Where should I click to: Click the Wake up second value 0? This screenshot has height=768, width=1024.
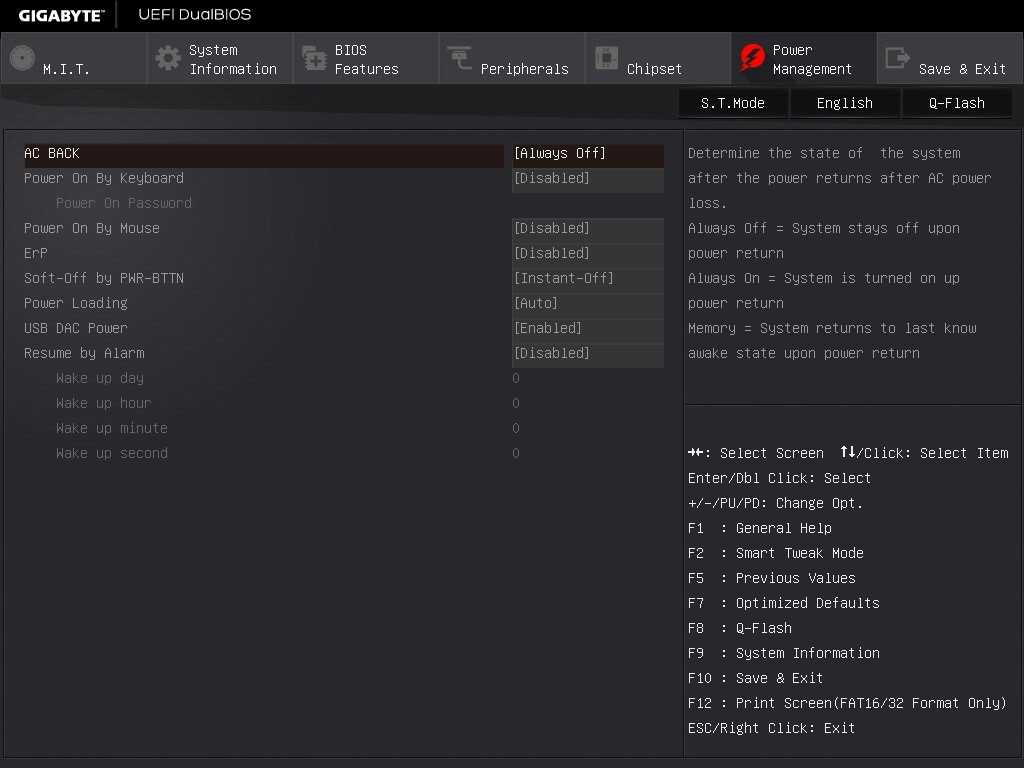coord(516,453)
